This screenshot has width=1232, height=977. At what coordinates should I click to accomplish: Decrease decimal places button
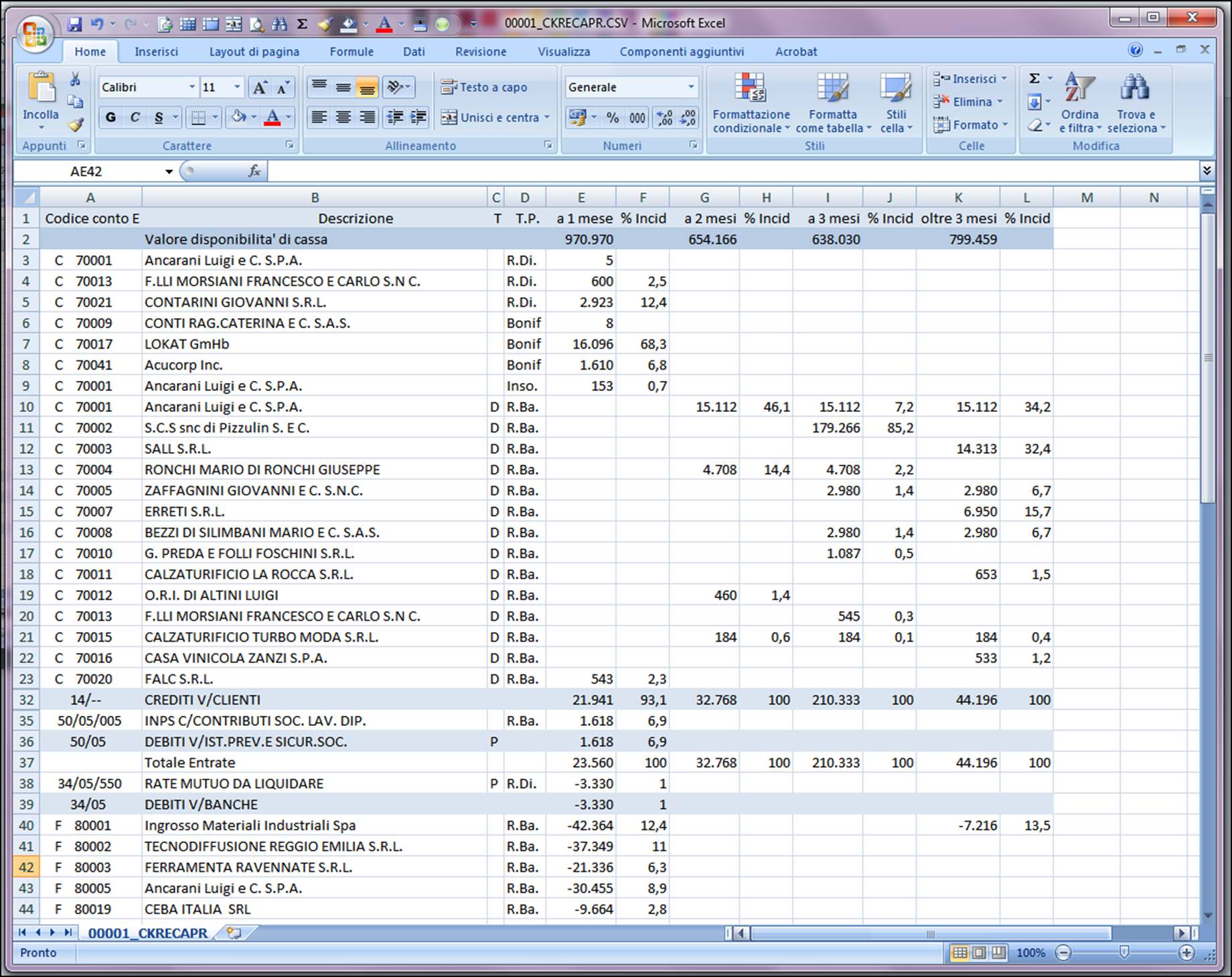coord(688,118)
